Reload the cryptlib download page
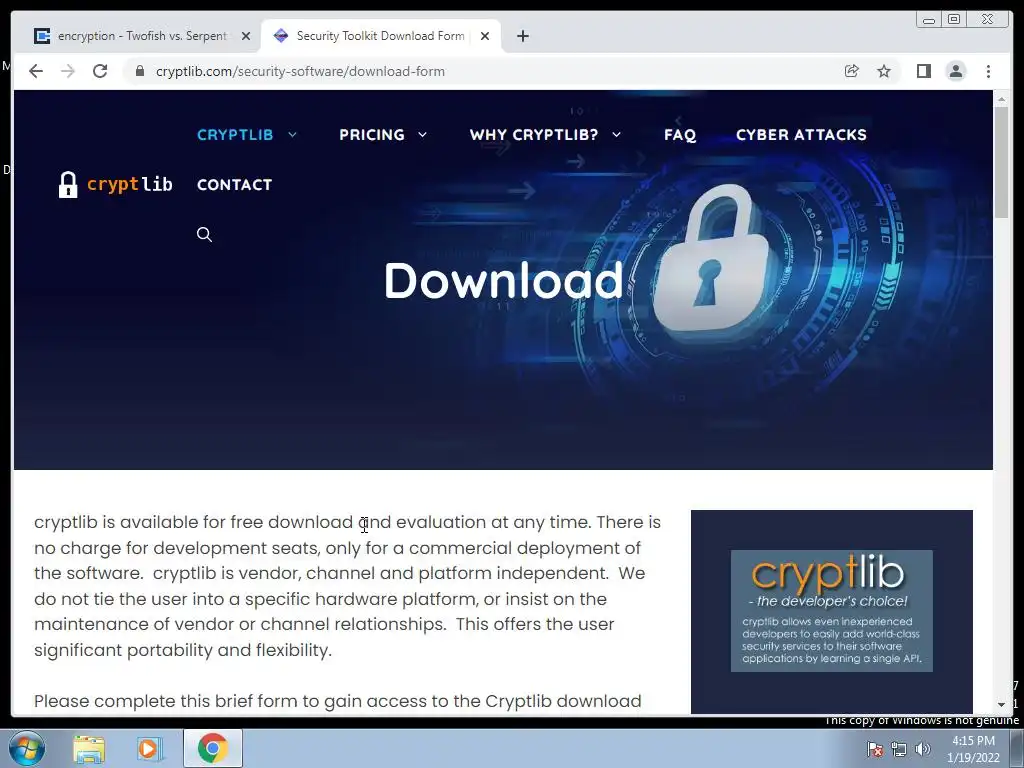The height and width of the screenshot is (768, 1024). (100, 71)
